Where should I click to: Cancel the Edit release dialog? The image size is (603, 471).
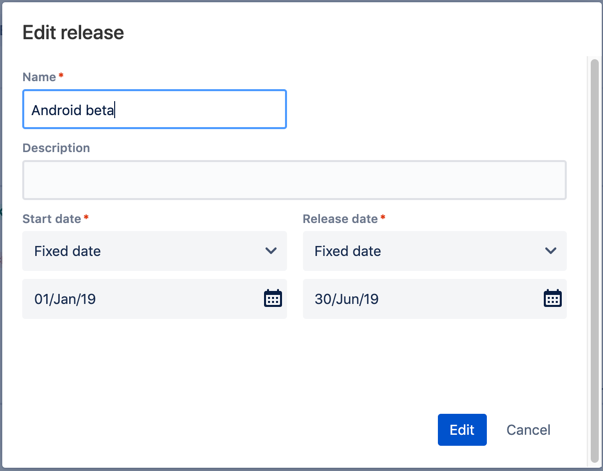528,430
